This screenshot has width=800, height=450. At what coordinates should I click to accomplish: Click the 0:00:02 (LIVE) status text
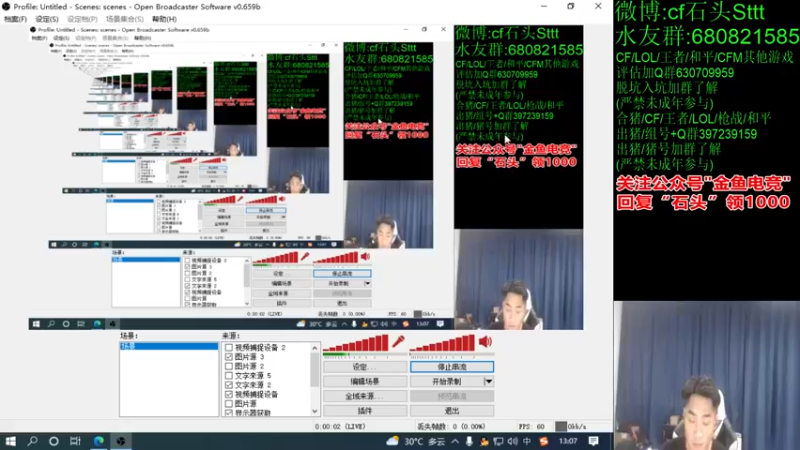(340, 427)
